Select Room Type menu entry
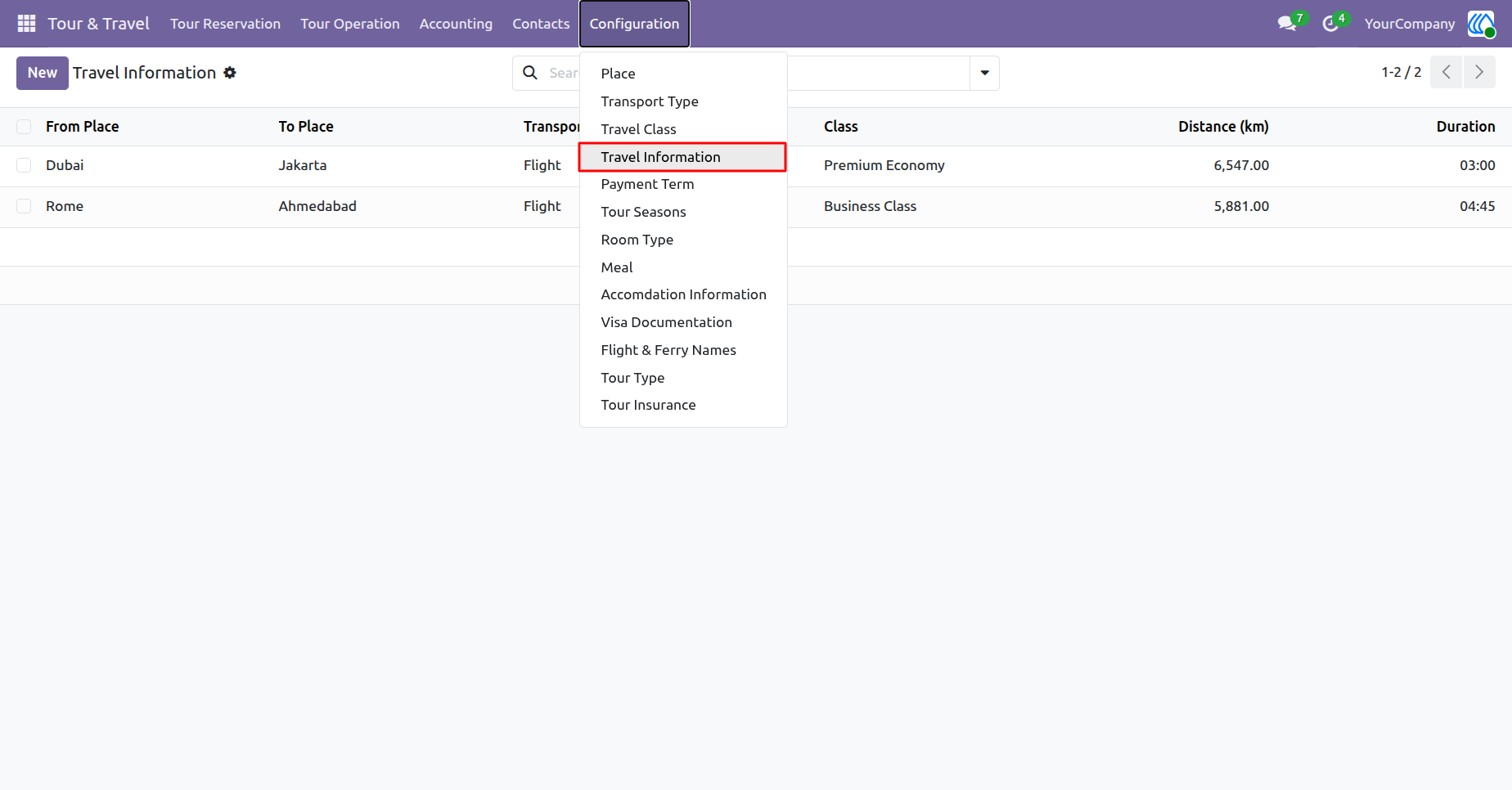This screenshot has width=1512, height=790. 683,240
